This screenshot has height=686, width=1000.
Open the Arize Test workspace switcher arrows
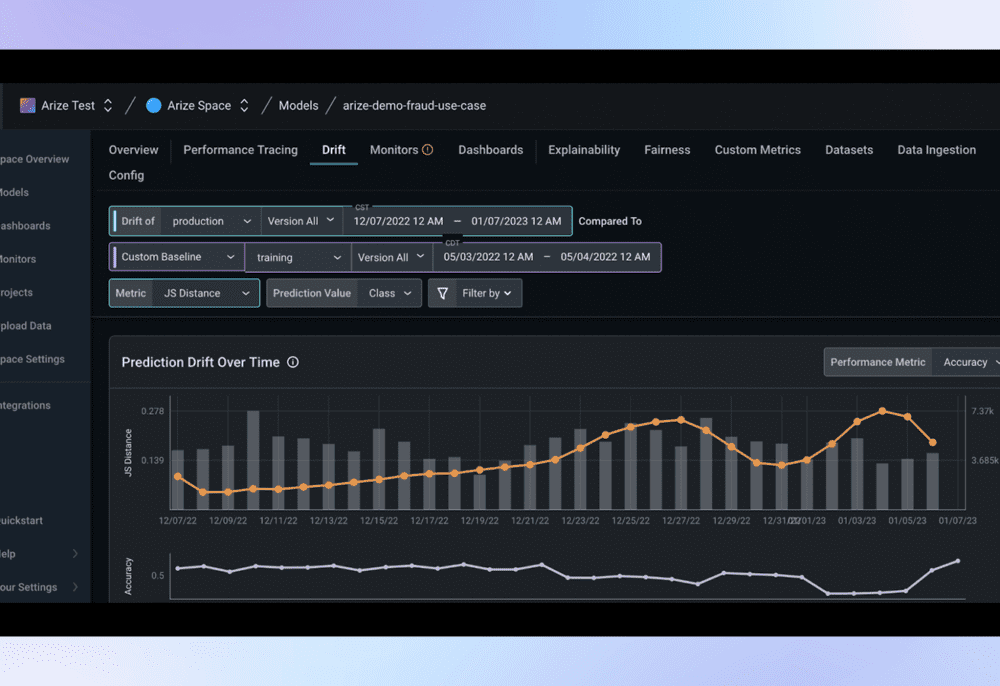click(108, 105)
